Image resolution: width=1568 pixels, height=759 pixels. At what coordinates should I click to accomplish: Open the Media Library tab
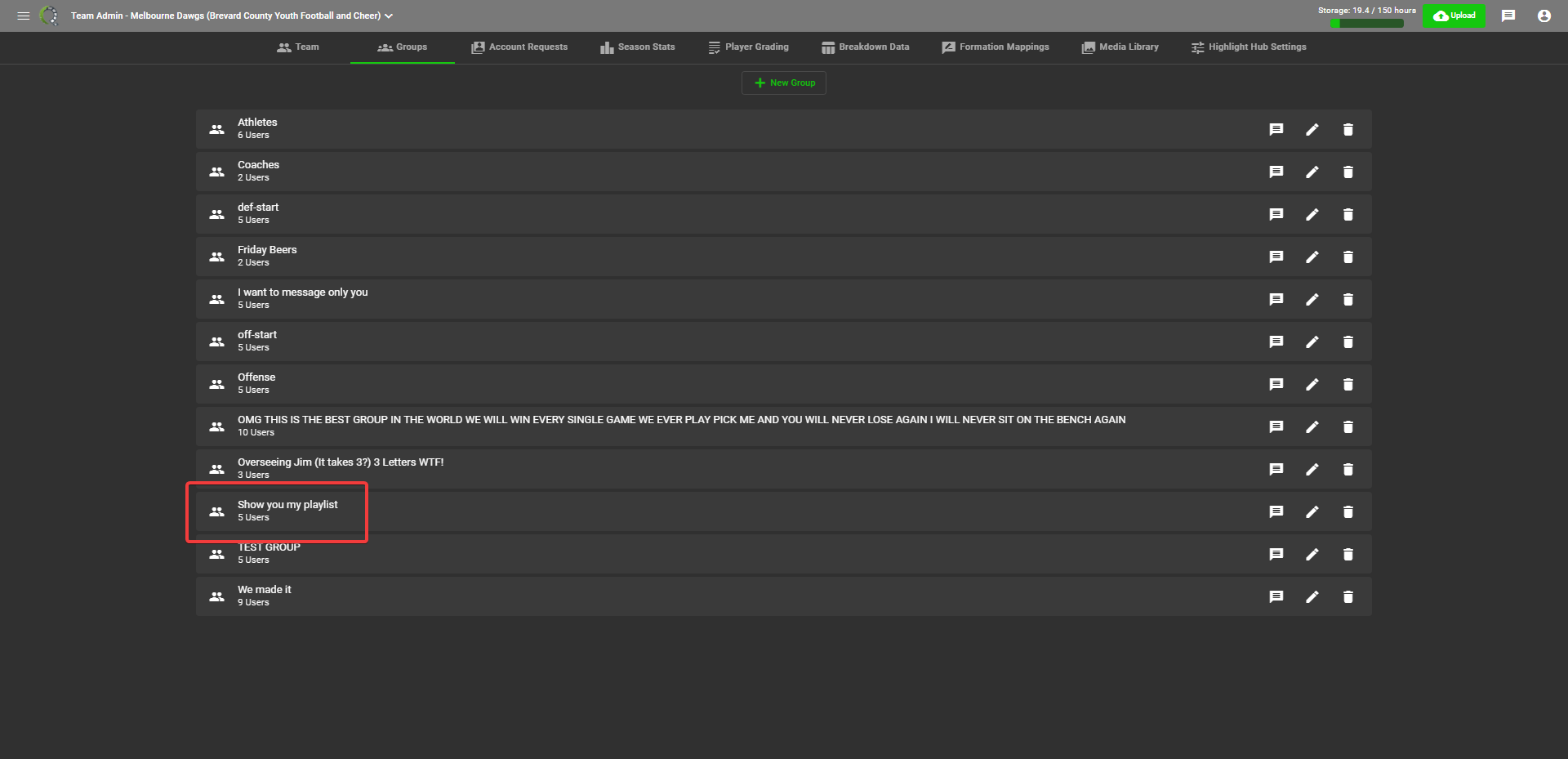[x=1120, y=47]
